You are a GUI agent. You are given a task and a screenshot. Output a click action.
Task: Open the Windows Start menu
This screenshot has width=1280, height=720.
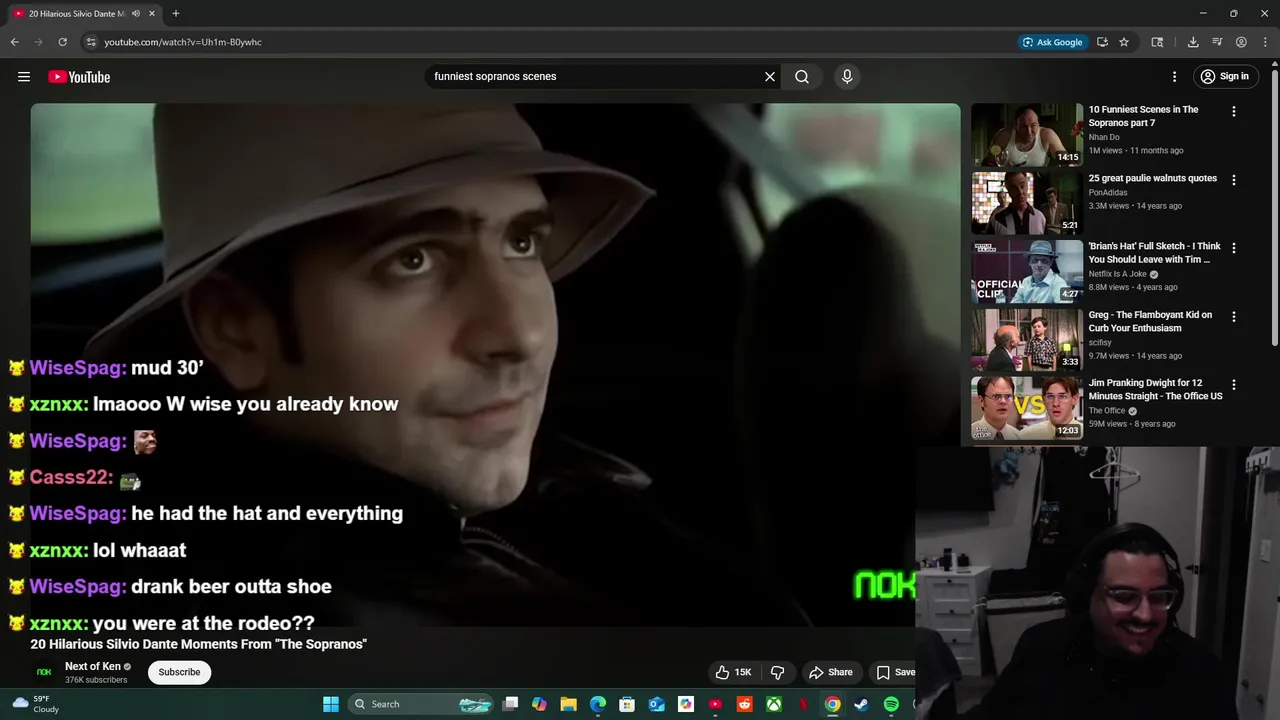click(x=331, y=704)
